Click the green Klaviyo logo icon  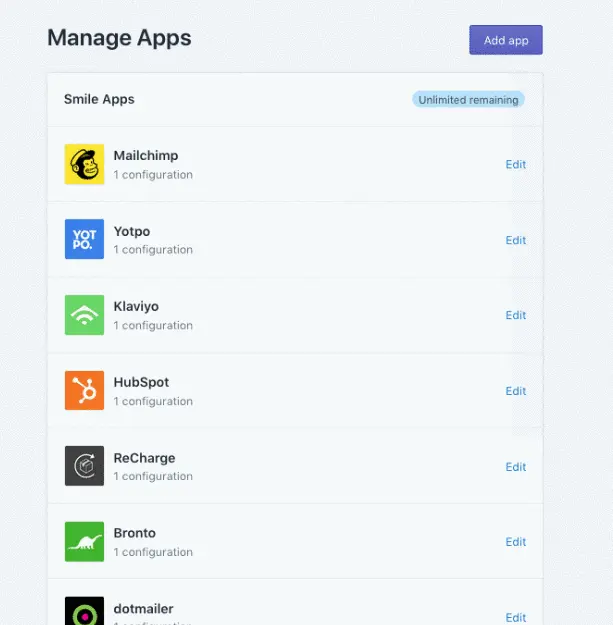84,315
